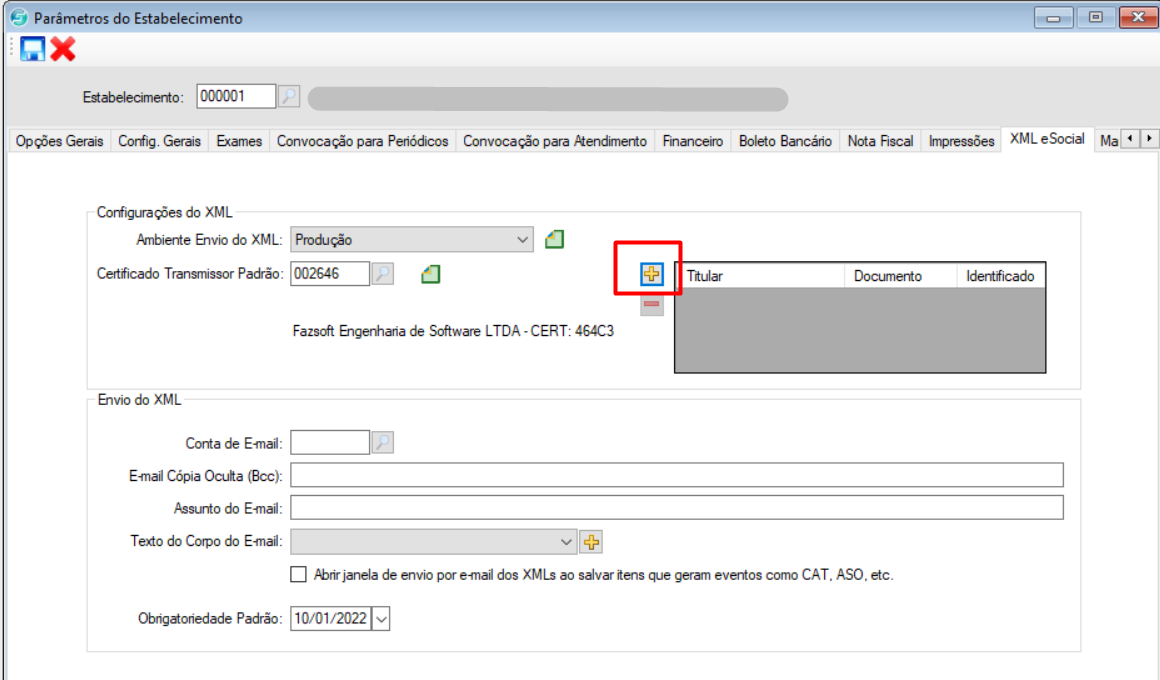Enable Abrir janela de envio por e-mail checkbox
The height and width of the screenshot is (680, 1160).
[298, 575]
